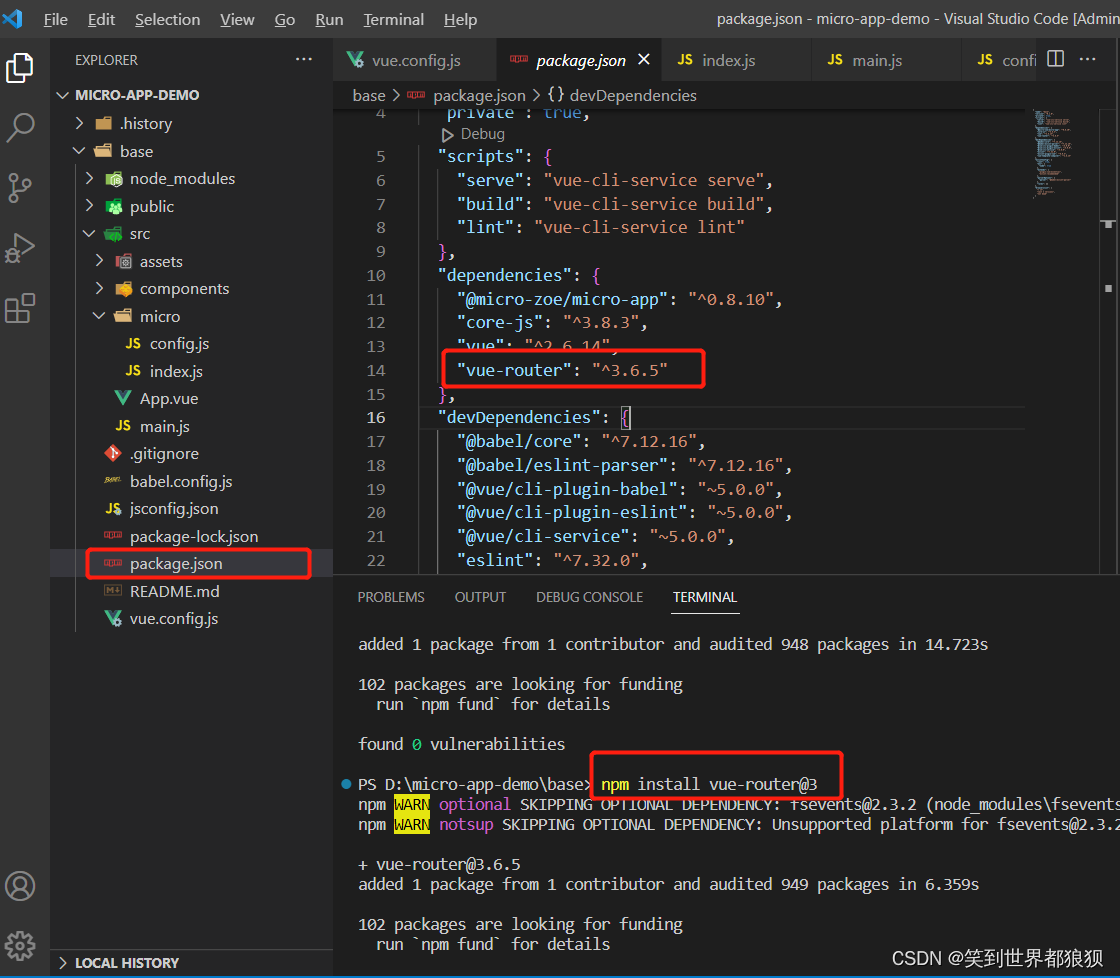Open README.md in the explorer
1120x978 pixels.
click(x=193, y=592)
